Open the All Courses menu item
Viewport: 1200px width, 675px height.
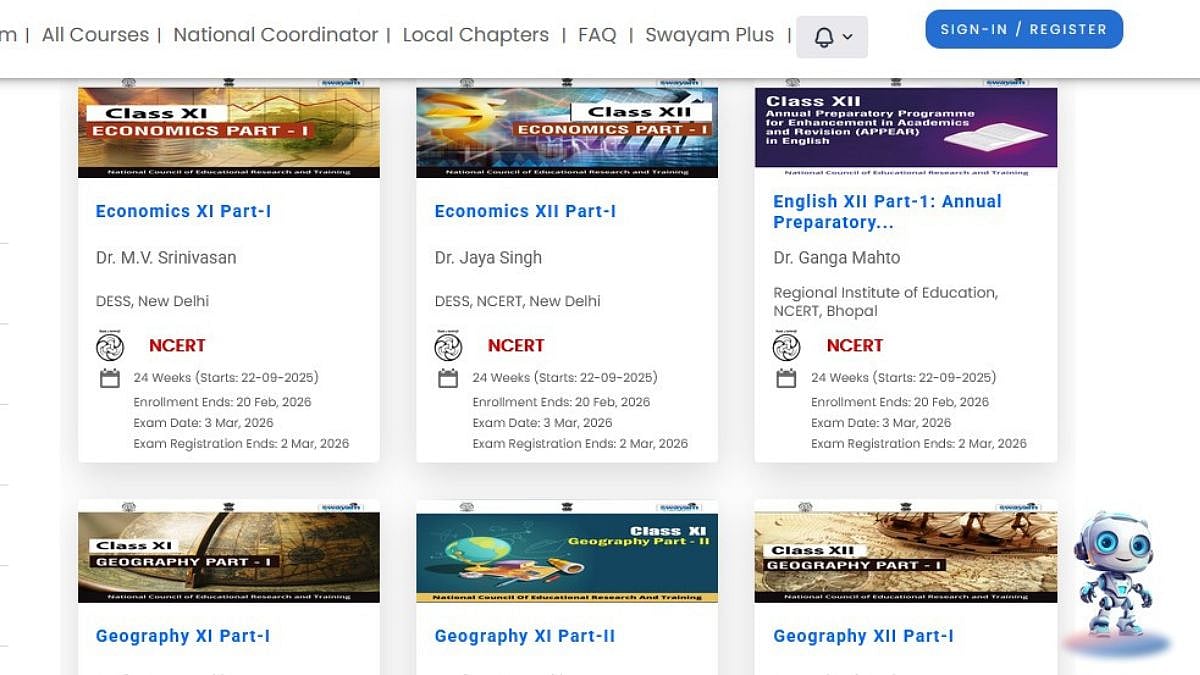[x=95, y=35]
